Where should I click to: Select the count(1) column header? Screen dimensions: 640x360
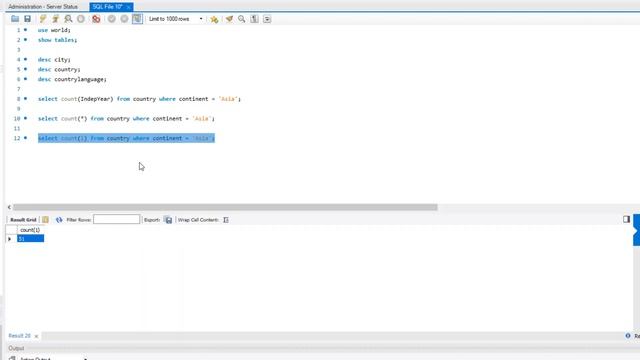[x=30, y=230]
